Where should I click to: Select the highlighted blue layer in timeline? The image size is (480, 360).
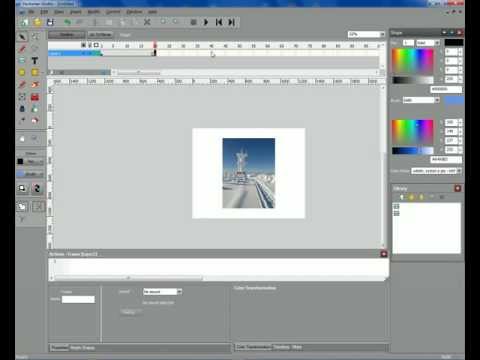coord(75,53)
